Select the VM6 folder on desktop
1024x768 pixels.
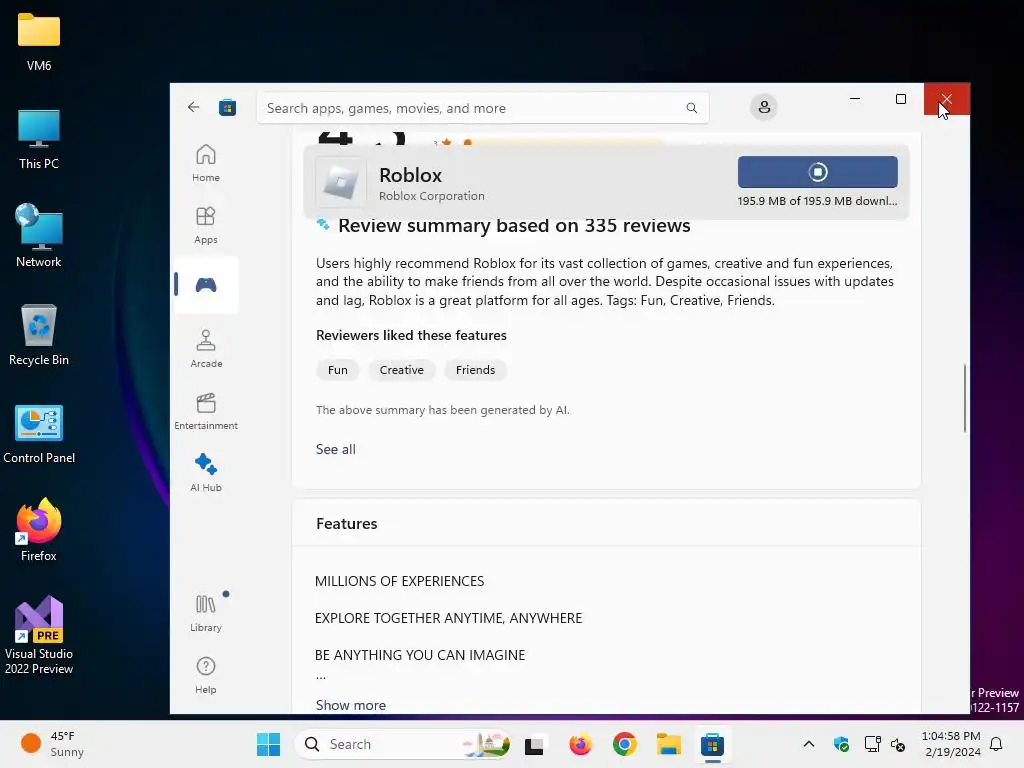pos(39,42)
